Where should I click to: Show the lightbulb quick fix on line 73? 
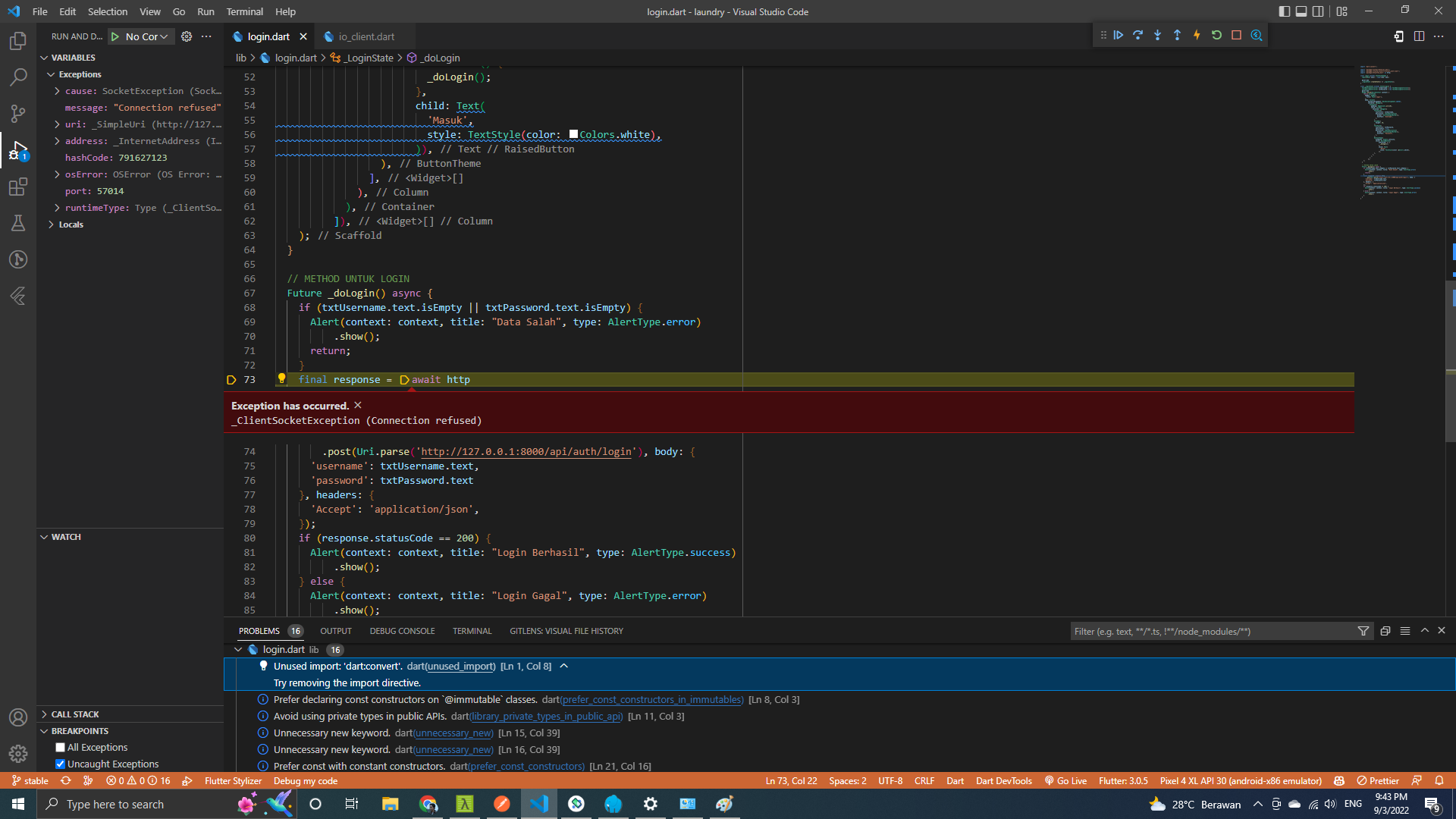[x=281, y=378]
